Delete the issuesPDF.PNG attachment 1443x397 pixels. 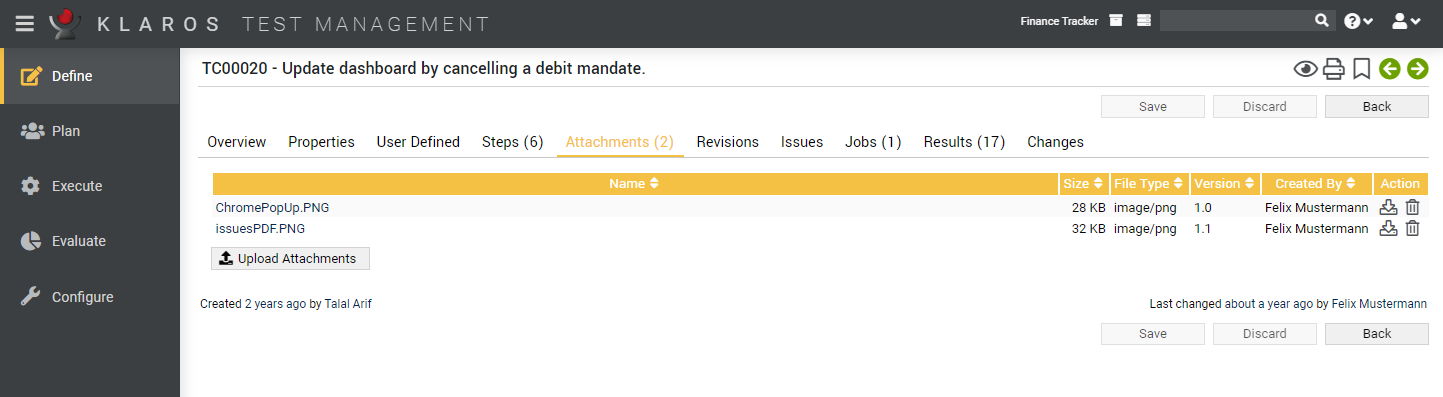[1412, 228]
